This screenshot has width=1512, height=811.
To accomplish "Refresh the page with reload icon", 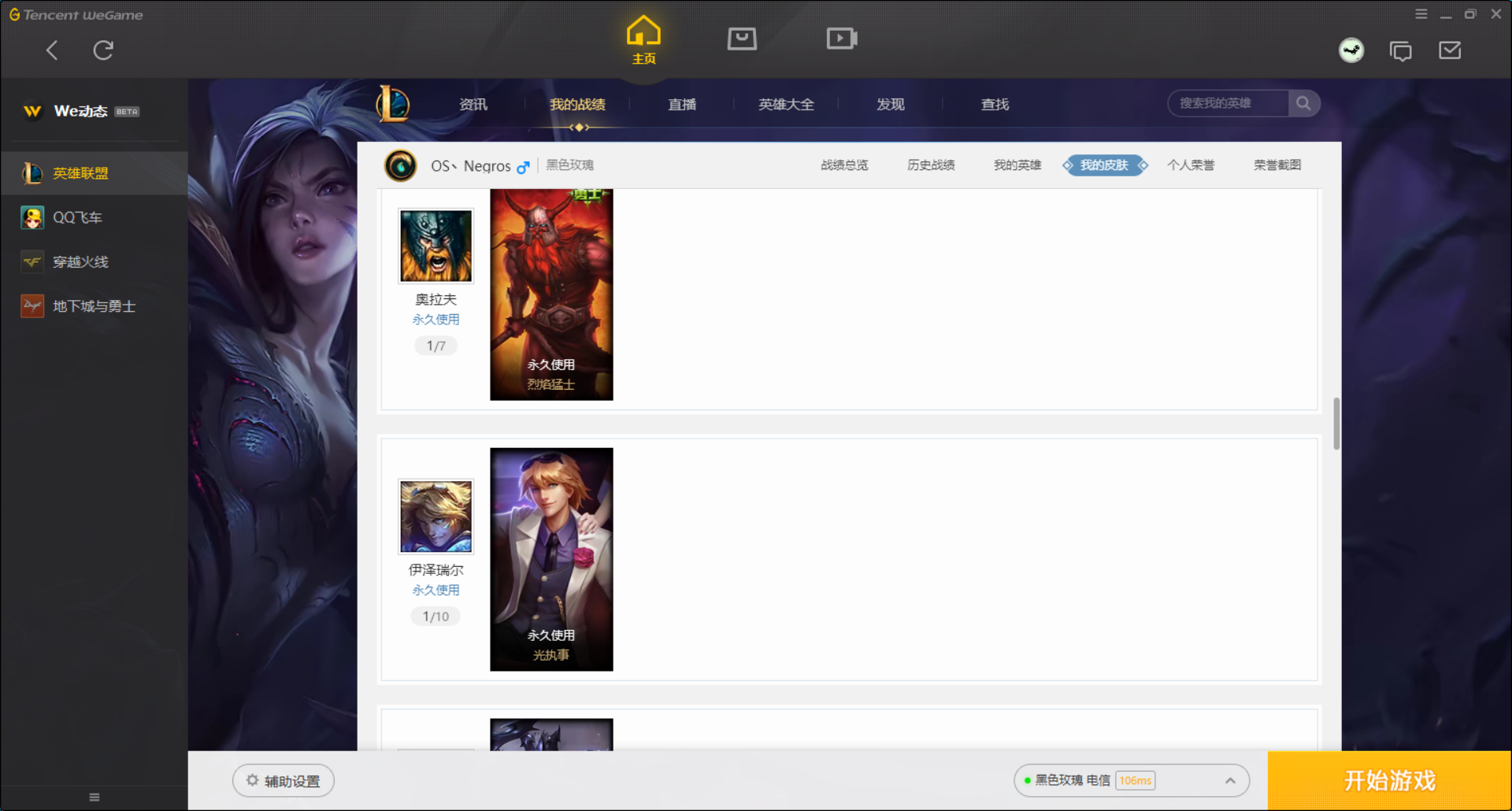I will coord(103,50).
